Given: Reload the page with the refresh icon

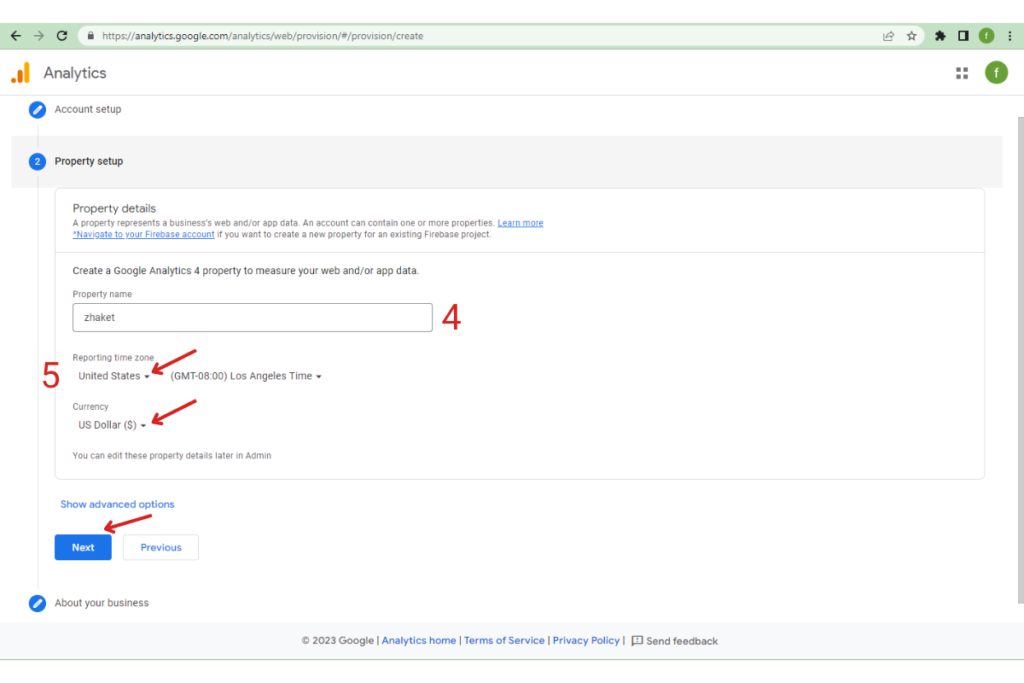Looking at the screenshot, I should coord(62,36).
